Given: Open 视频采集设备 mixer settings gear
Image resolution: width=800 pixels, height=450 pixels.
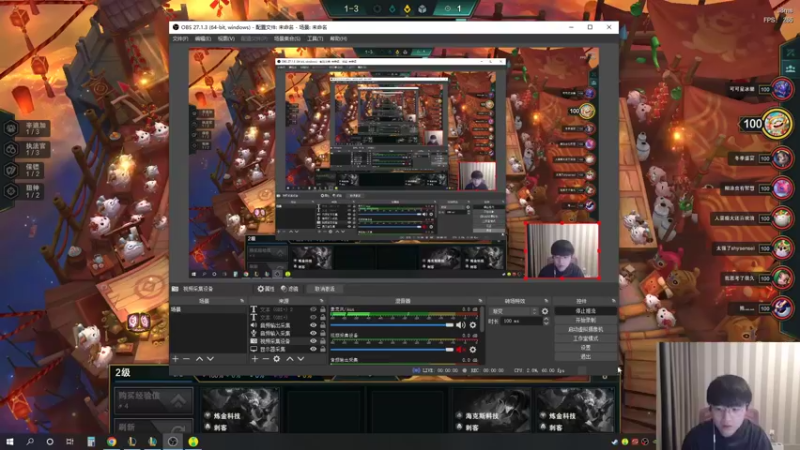Looking at the screenshot, I should click(x=473, y=349).
